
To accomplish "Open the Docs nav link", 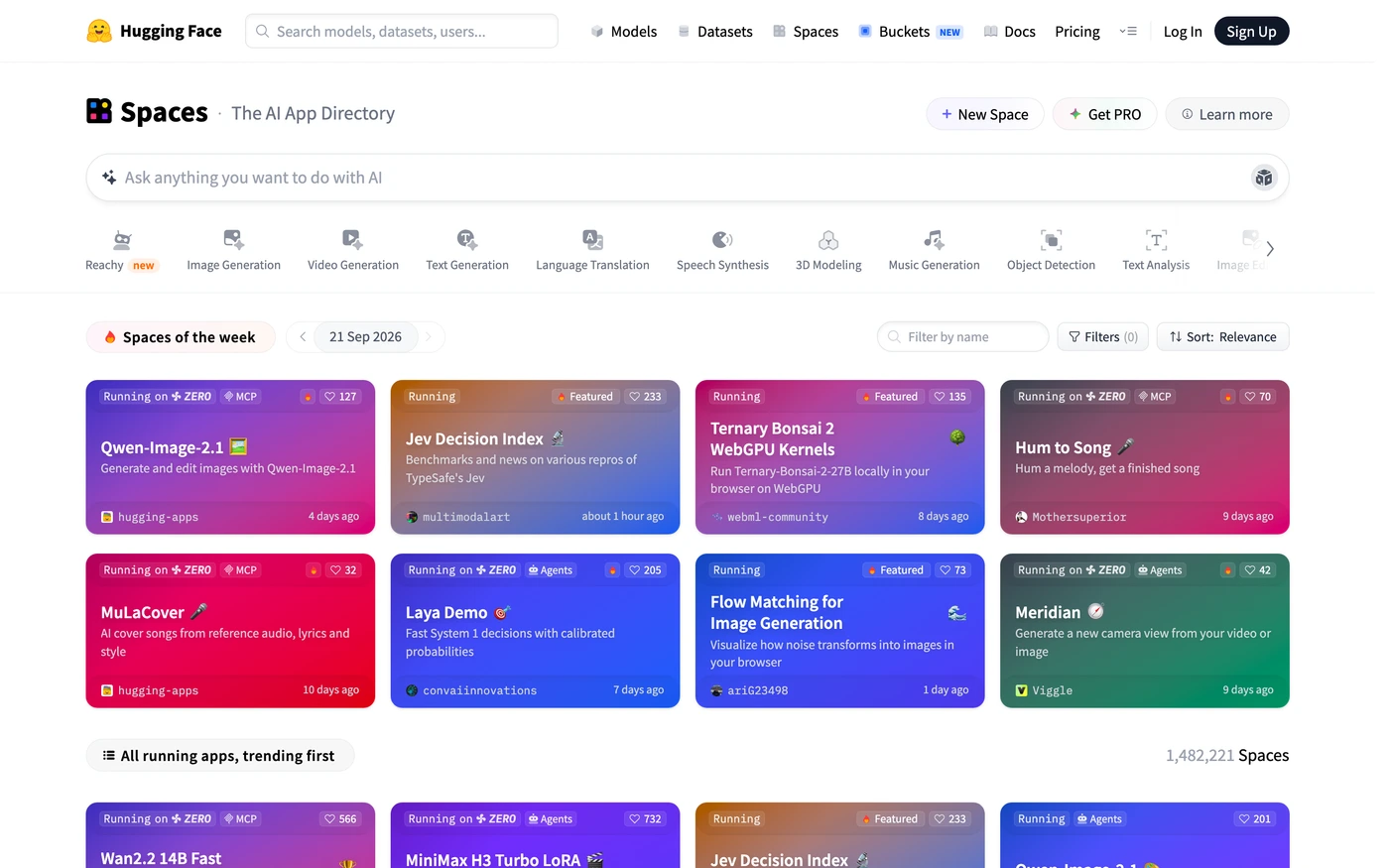I will click(1009, 32).
